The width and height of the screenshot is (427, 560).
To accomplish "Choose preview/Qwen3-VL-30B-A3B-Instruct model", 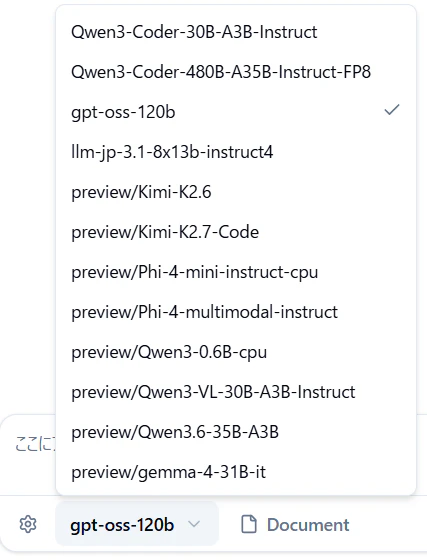I will click(x=236, y=392).
